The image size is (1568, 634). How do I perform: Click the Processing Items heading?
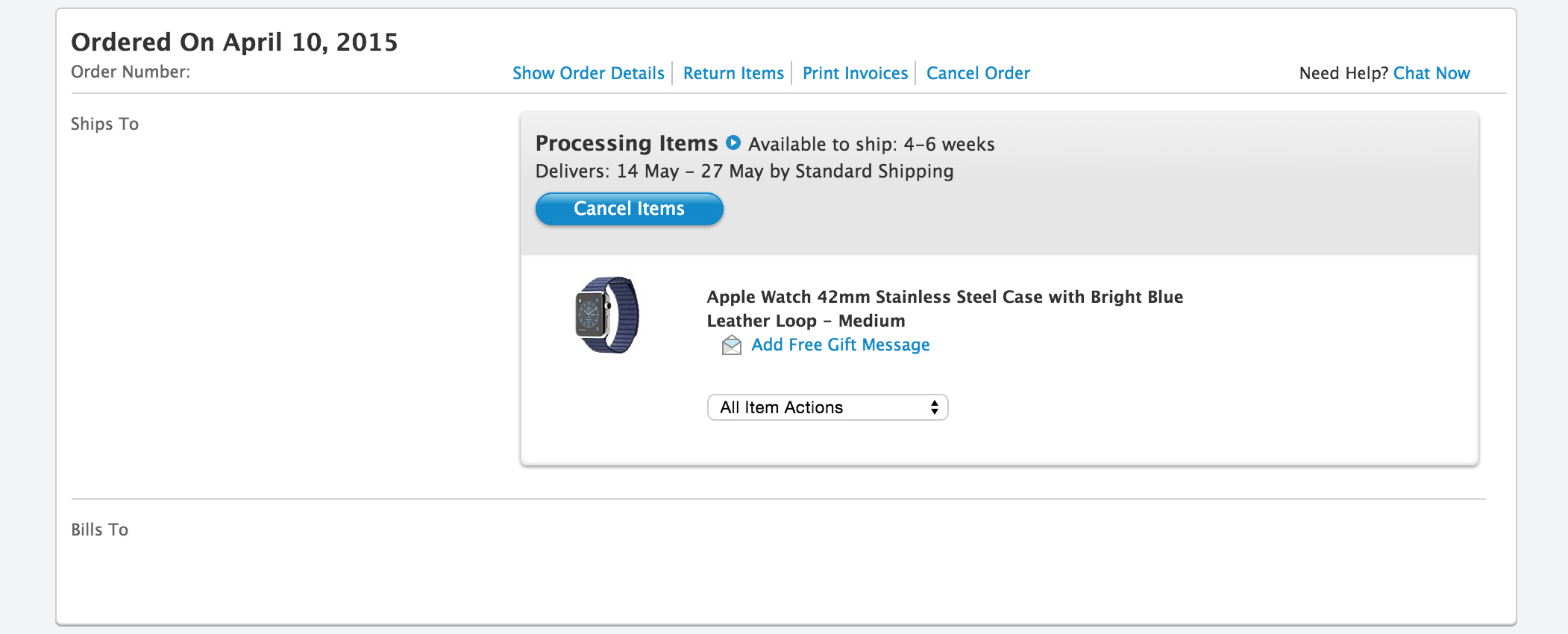point(627,143)
